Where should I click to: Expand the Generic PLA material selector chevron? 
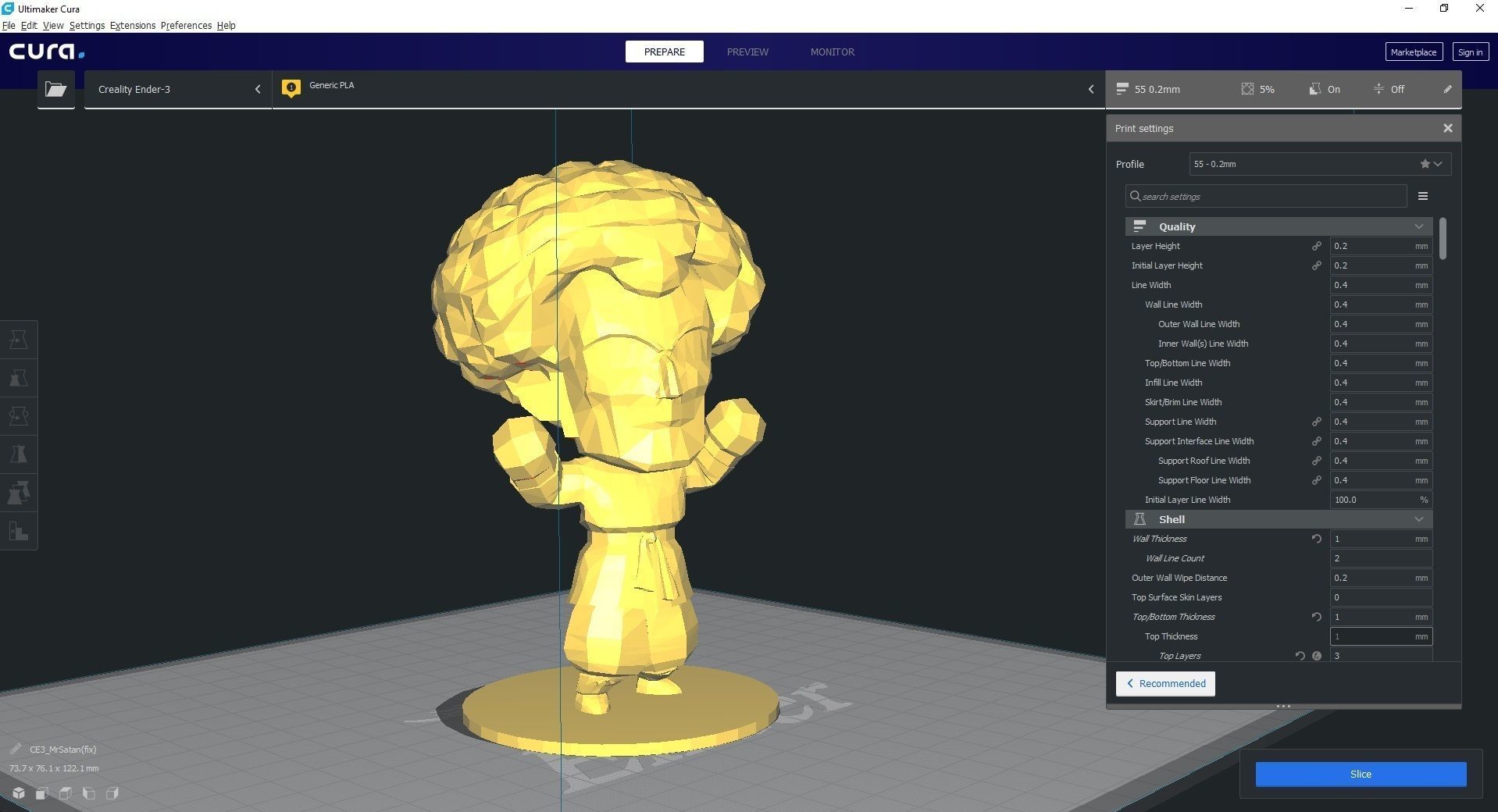(x=1091, y=89)
